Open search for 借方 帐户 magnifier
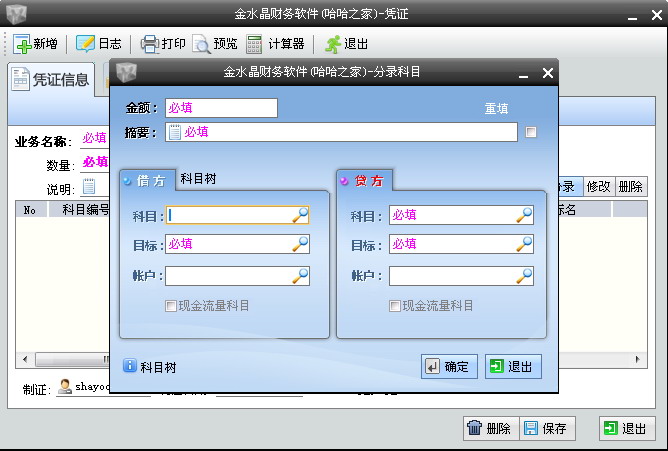Image resolution: width=668 pixels, height=451 pixels. (x=300, y=276)
